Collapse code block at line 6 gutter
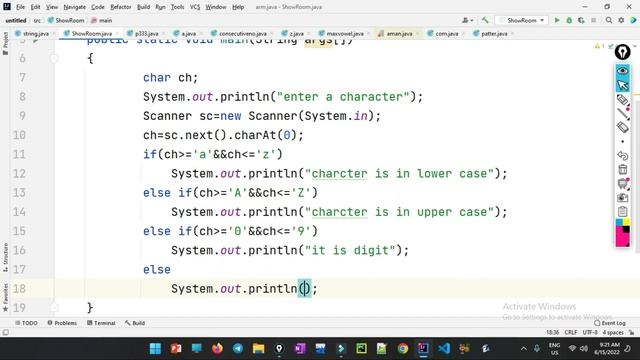This screenshot has height=360, width=640. click(53, 58)
